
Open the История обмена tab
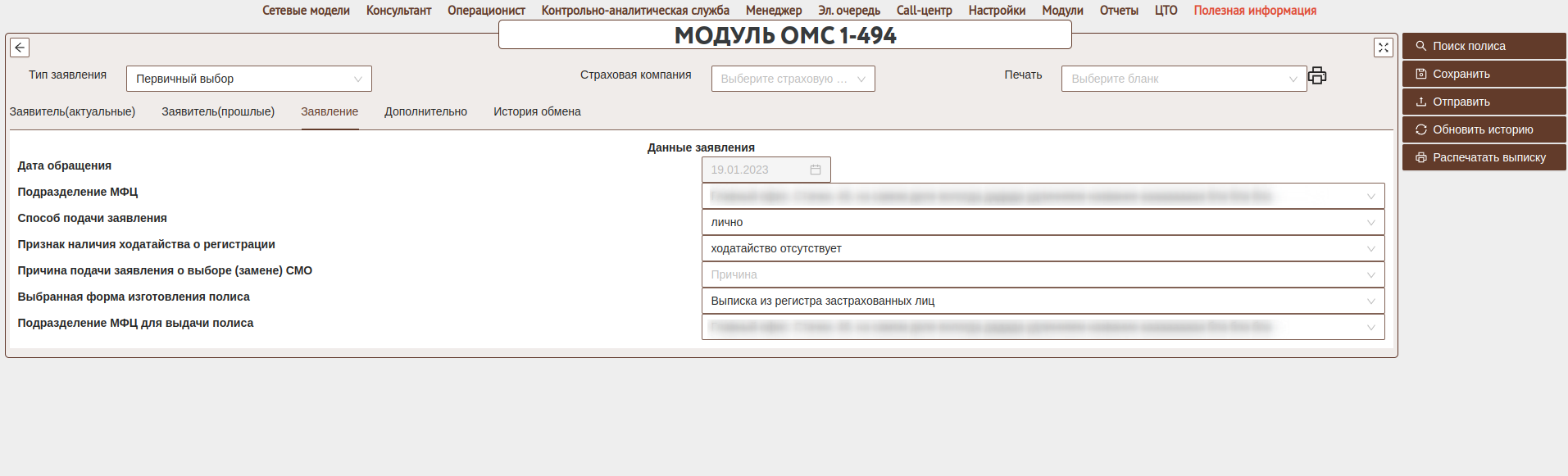537,111
